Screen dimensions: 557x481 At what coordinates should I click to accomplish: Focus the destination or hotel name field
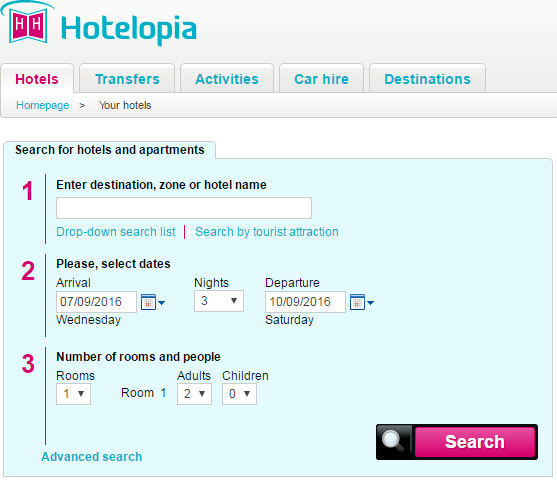(184, 208)
